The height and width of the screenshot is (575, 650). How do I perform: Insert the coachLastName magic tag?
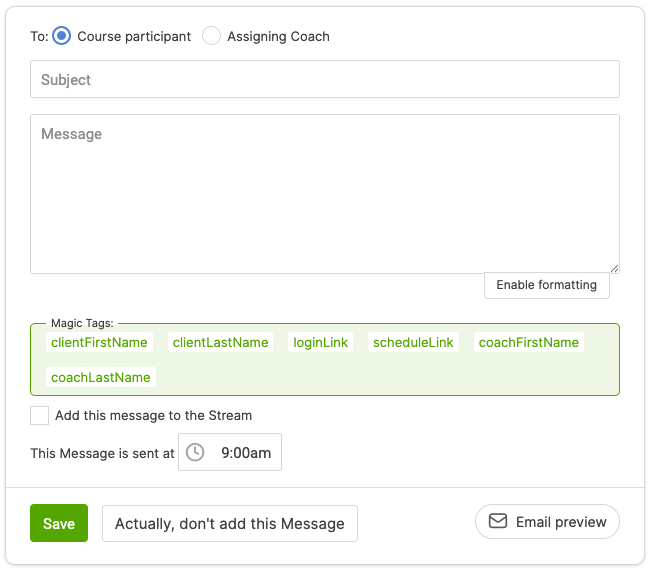click(x=101, y=377)
